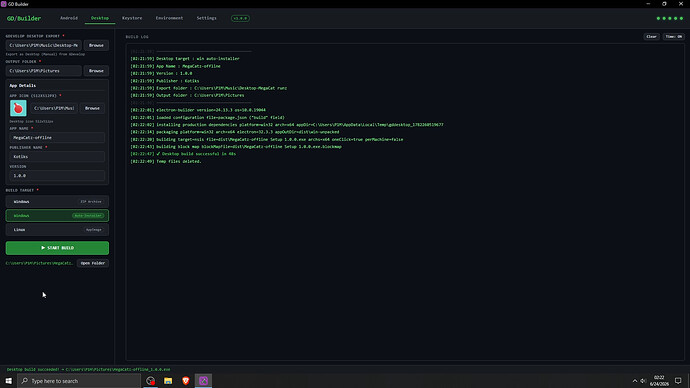Click log line 'Export folder' path

209,88
